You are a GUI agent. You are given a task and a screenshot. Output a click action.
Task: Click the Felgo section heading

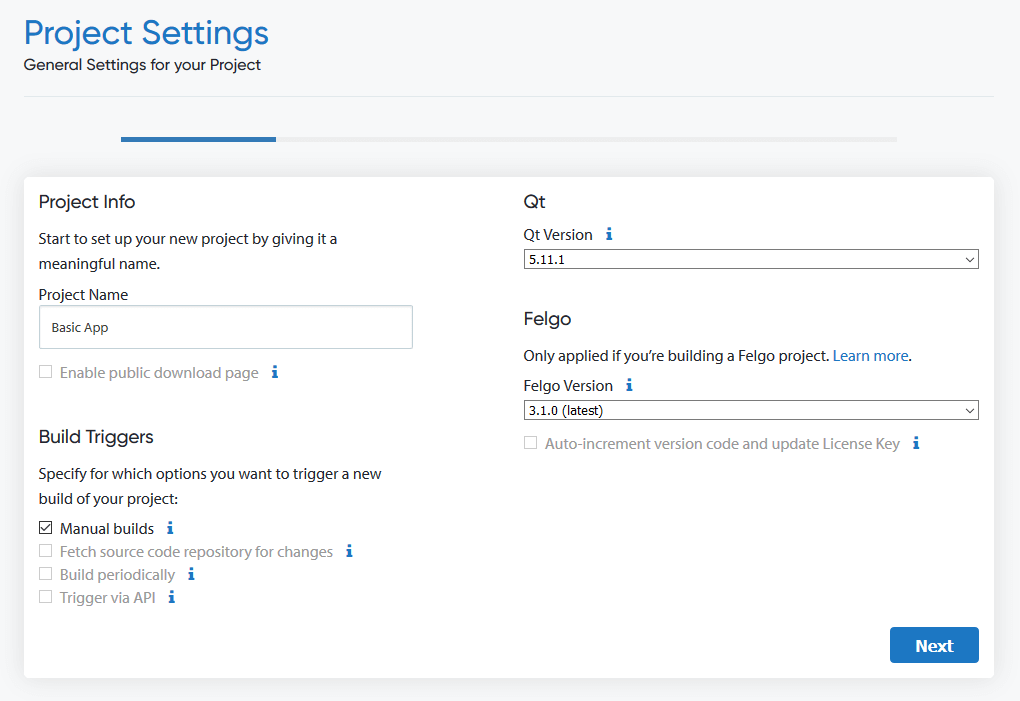[547, 319]
